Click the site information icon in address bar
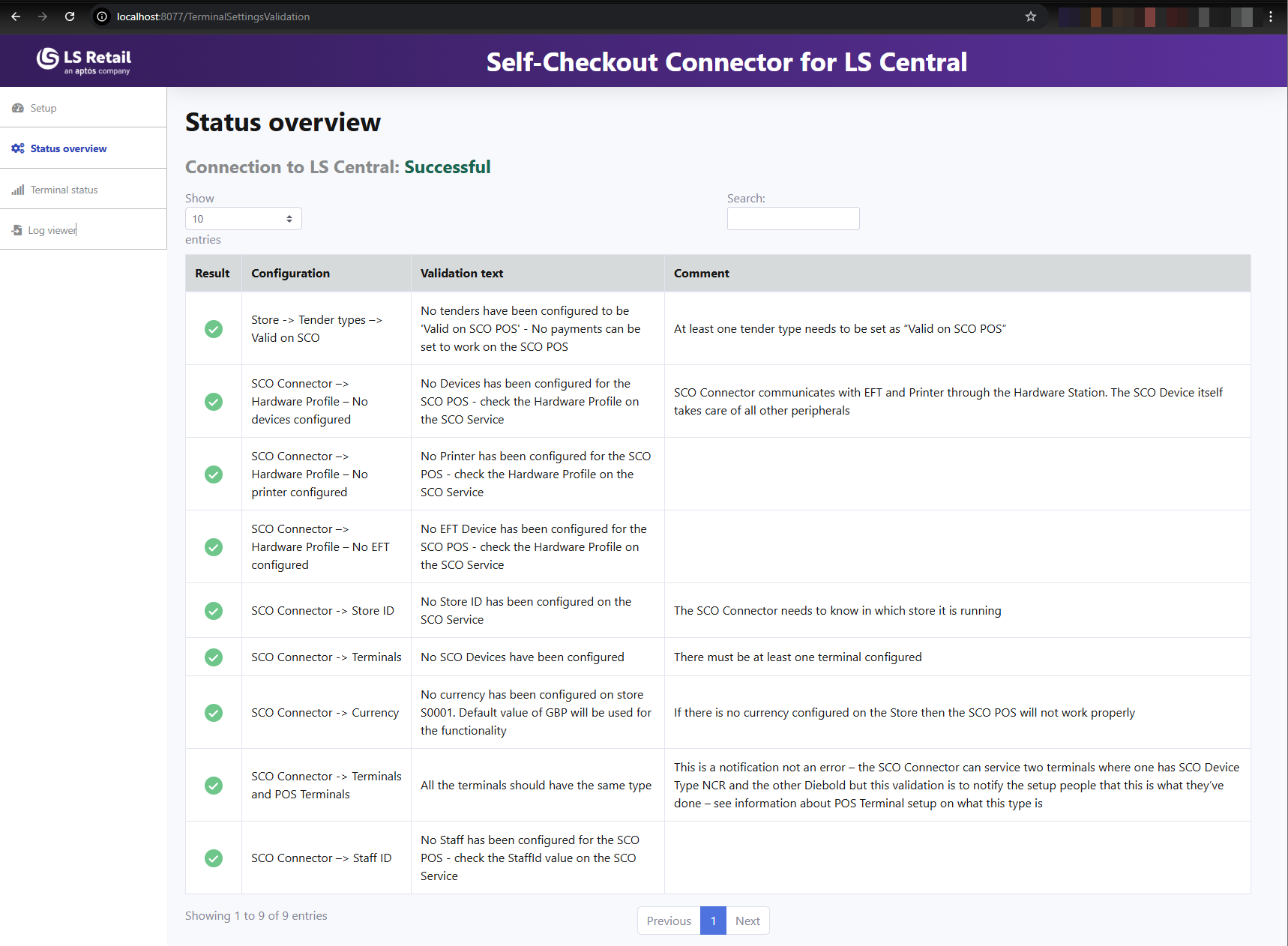Screen dimensions: 1288x946 [102, 16]
